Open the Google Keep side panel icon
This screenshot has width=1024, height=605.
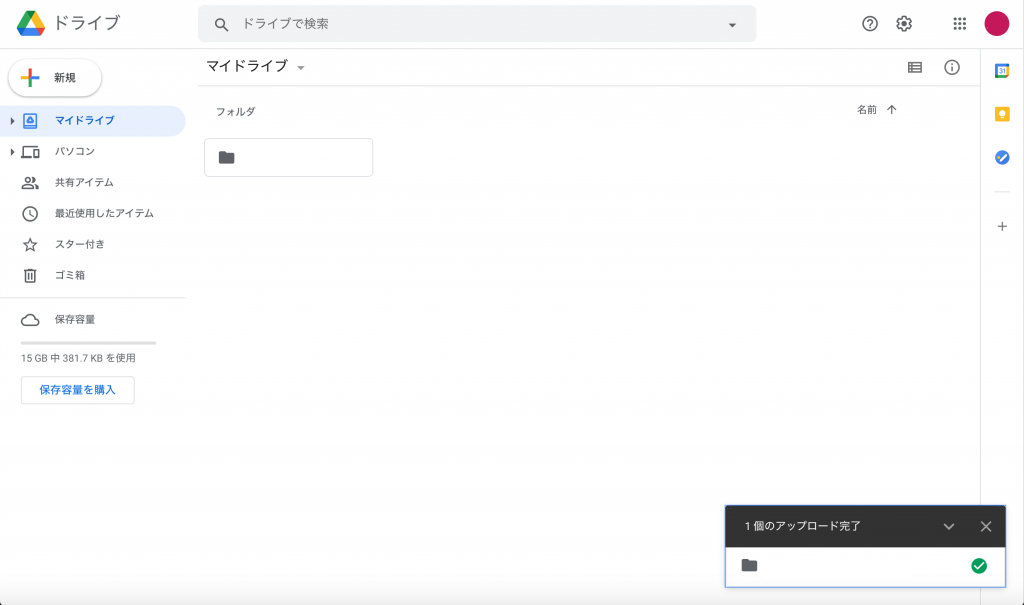(1002, 114)
